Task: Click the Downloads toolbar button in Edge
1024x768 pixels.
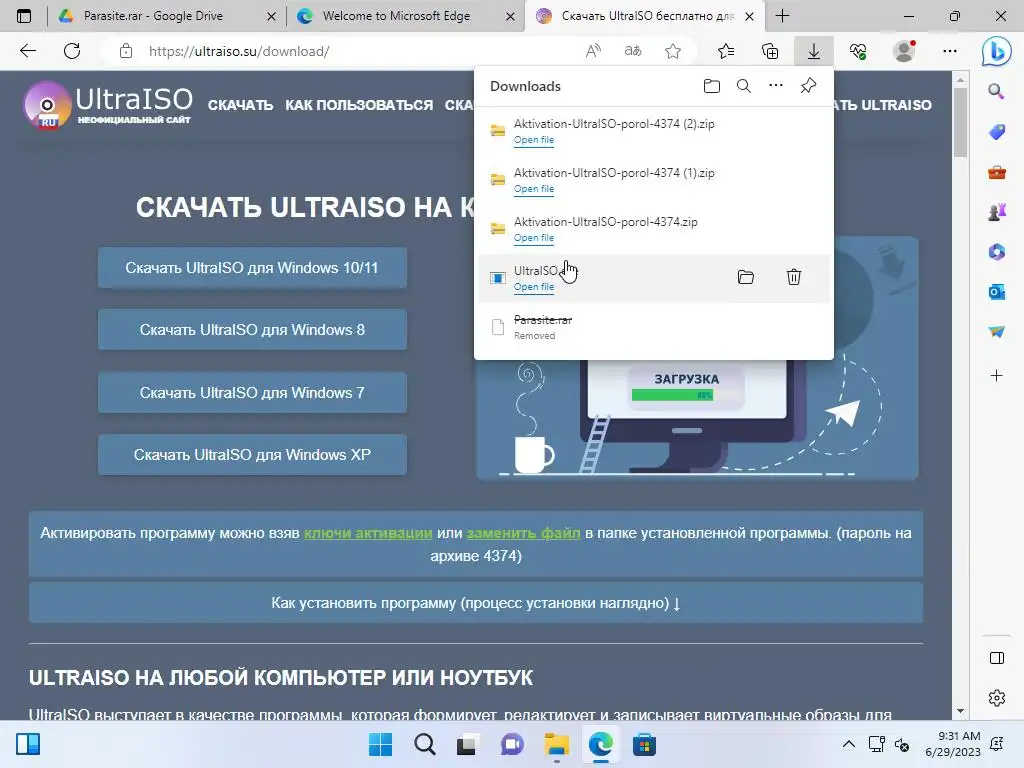Action: [814, 51]
